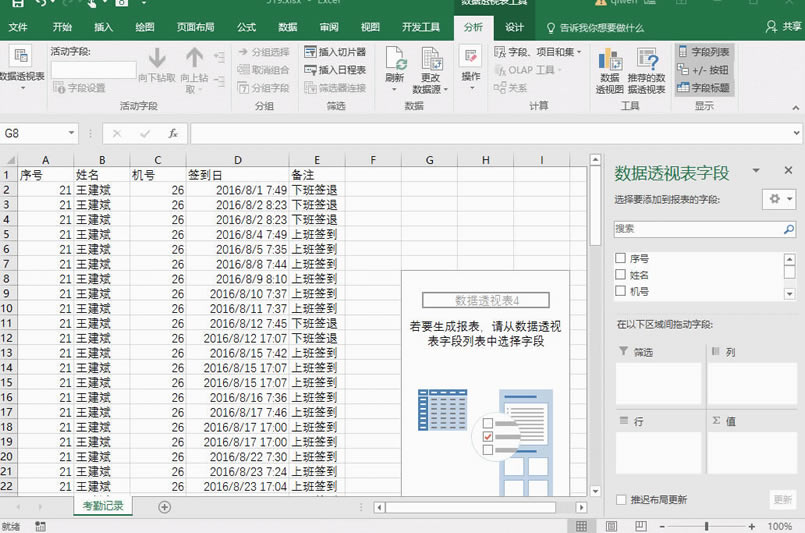Click the 更新 button in the field pane

point(782,500)
